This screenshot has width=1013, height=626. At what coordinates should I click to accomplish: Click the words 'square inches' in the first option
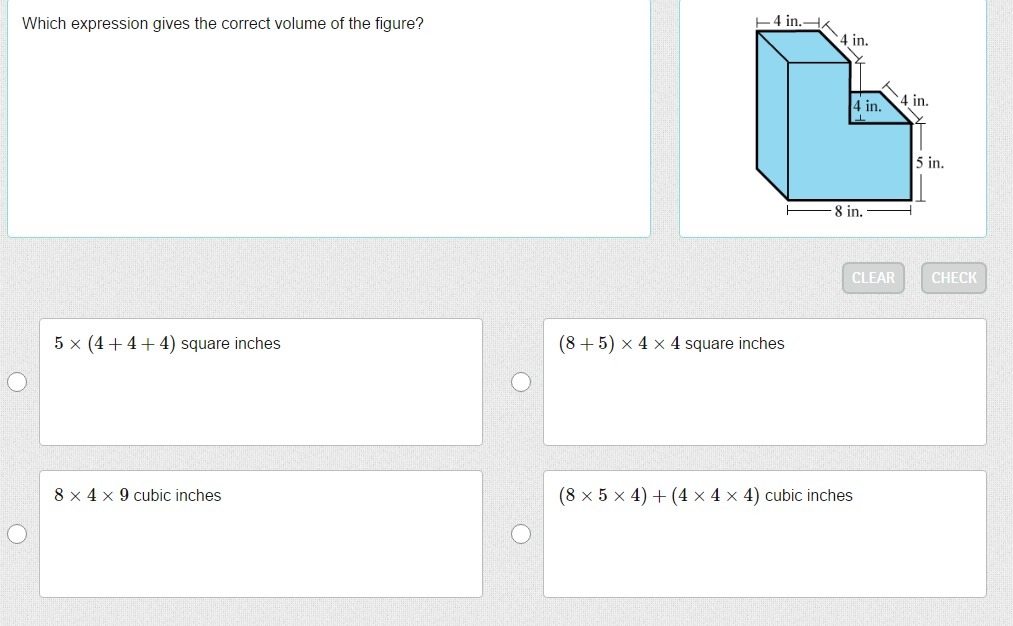pos(231,344)
